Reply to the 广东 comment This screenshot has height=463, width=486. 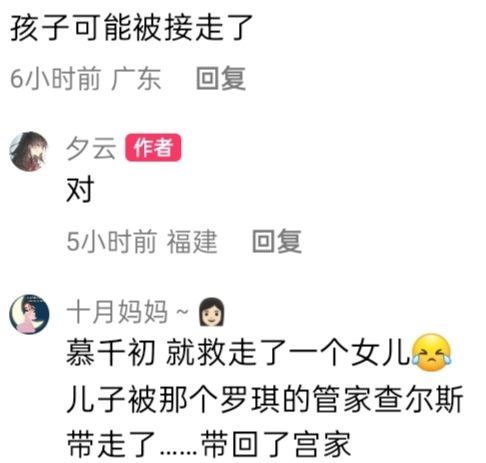click(x=221, y=78)
